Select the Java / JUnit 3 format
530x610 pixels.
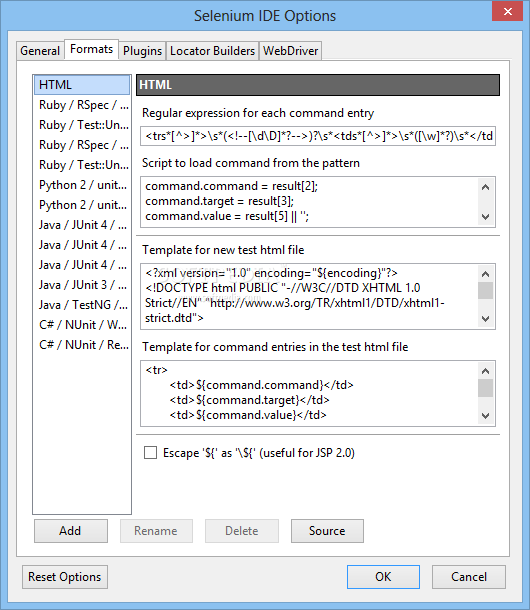point(82,285)
